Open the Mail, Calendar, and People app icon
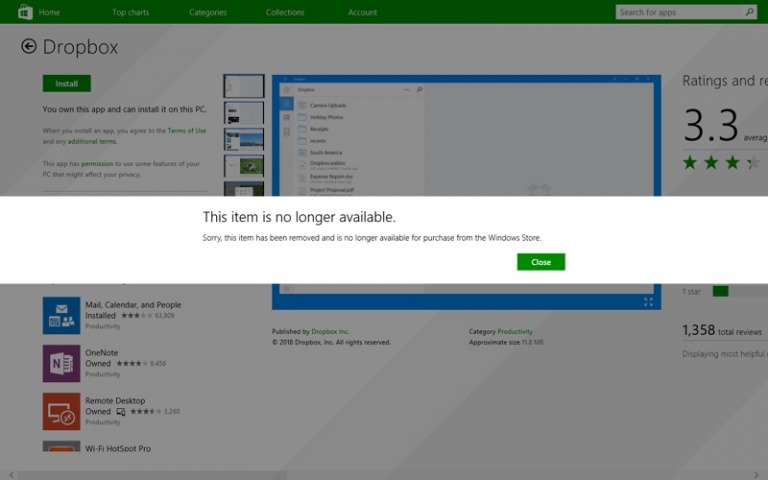 click(x=61, y=315)
